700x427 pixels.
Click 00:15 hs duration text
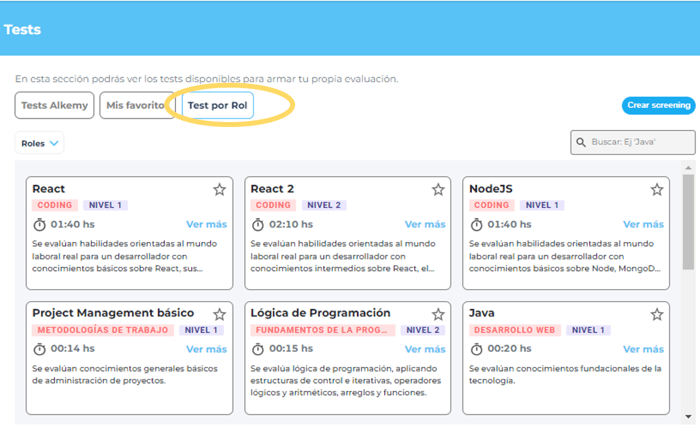[291, 348]
